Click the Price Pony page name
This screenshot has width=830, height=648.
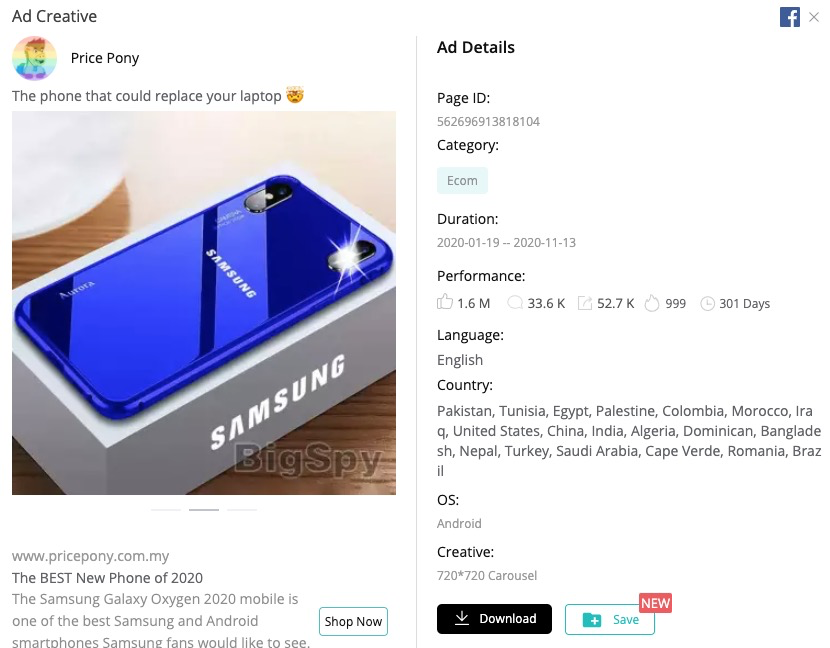[x=105, y=58]
